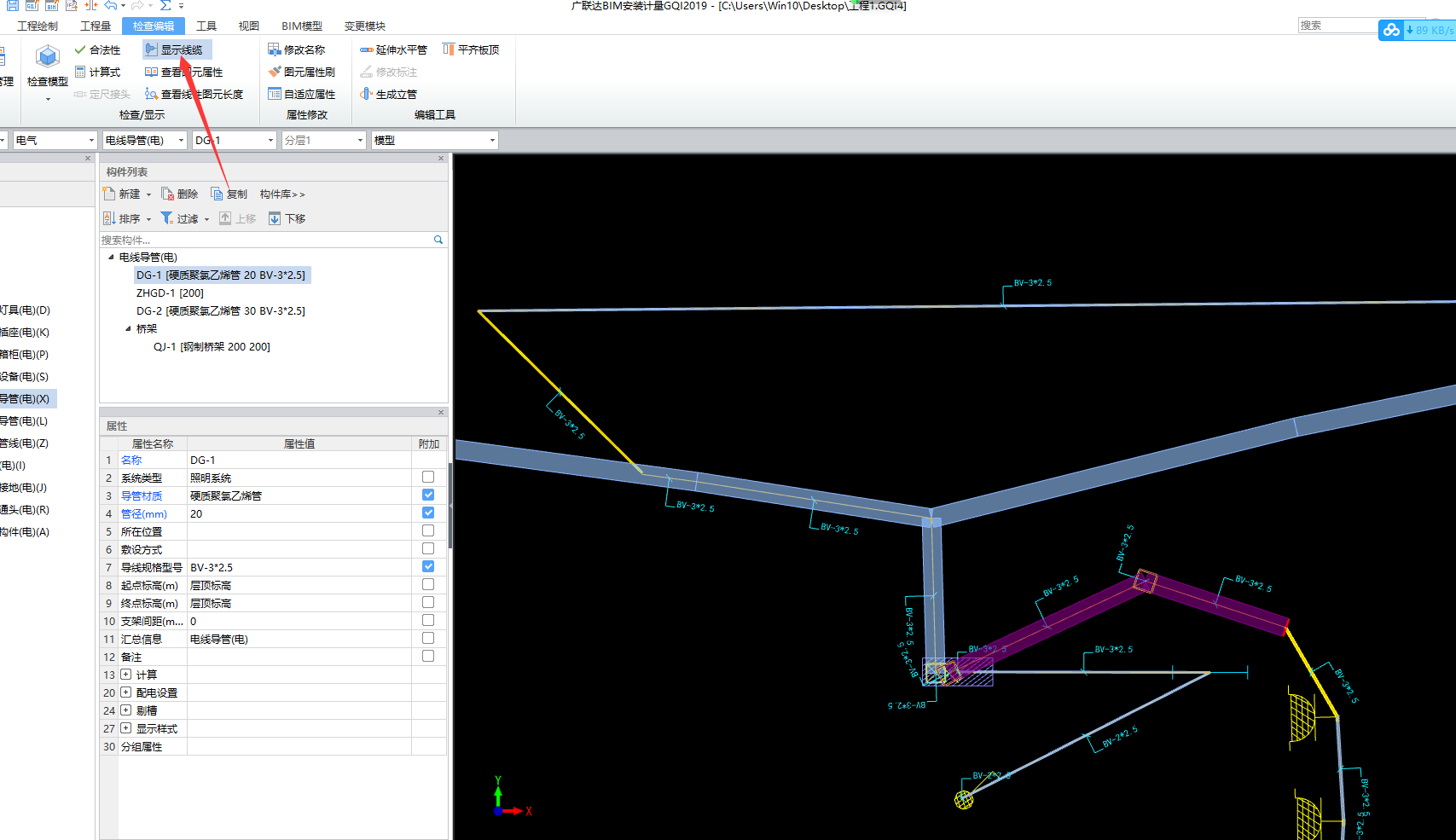The image size is (1456, 840).
Task: Check 附加 checkbox for 备注 row
Action: (428, 657)
